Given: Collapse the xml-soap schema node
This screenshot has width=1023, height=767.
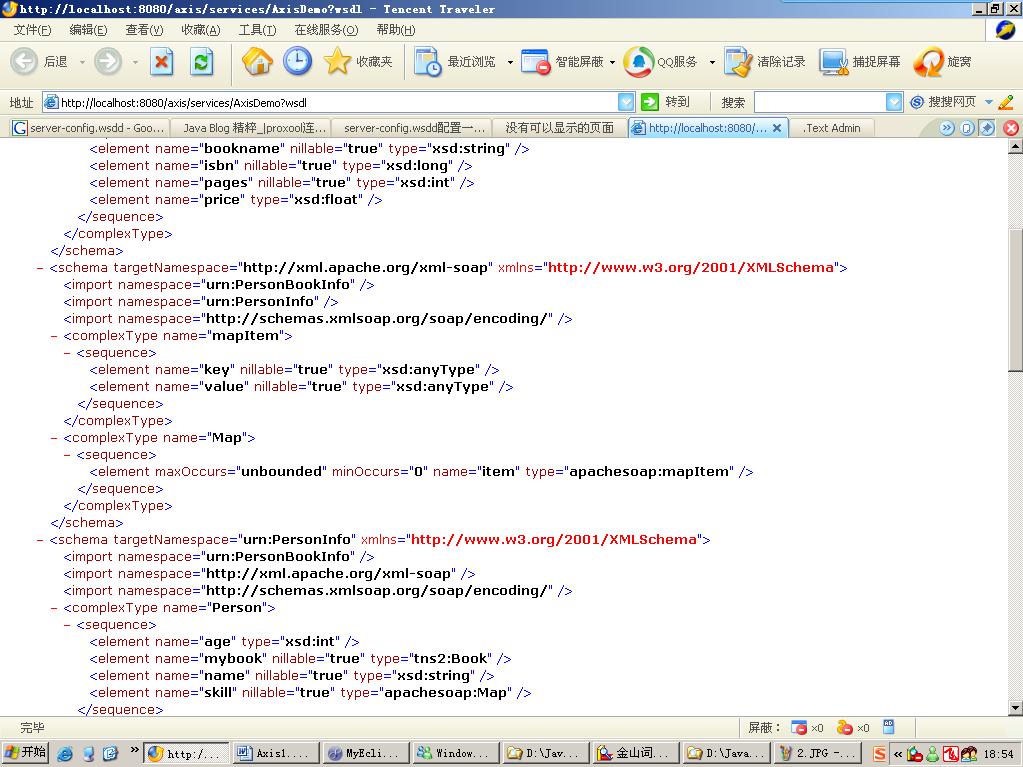Looking at the screenshot, I should [40, 268].
